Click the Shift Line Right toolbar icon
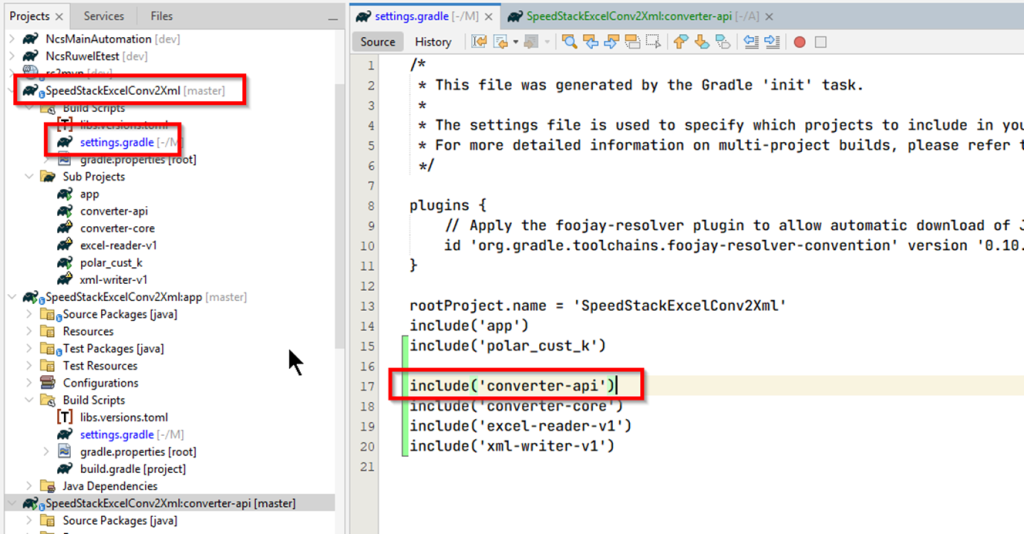The height and width of the screenshot is (534, 1024). (x=771, y=42)
